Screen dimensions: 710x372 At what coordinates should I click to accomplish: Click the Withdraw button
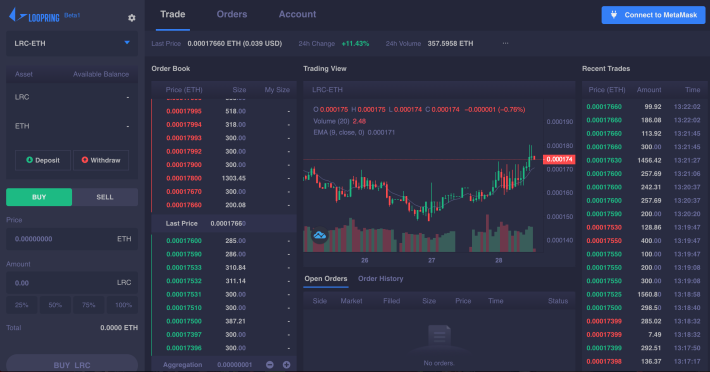pyautogui.click(x=101, y=160)
